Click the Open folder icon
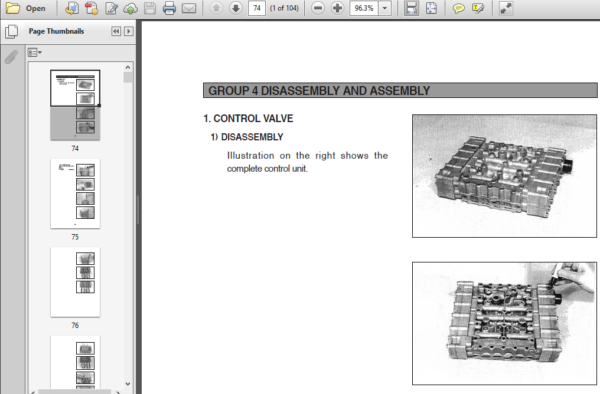Screen dimensions: 600x394 (12, 8)
